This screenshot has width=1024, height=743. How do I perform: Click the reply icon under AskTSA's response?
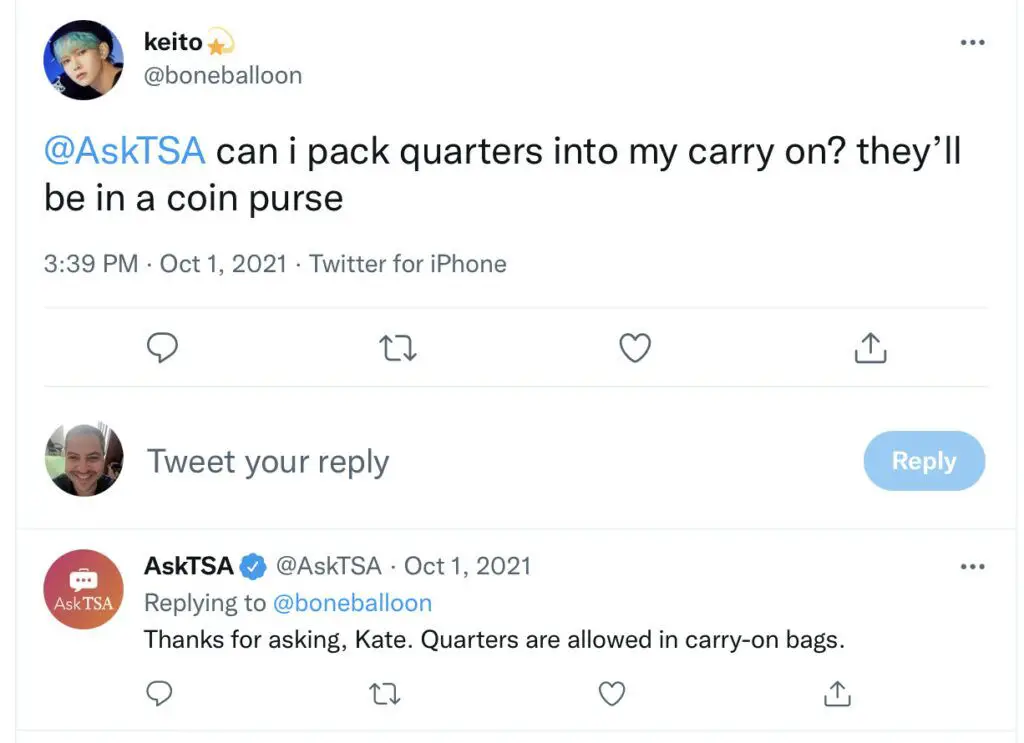[159, 693]
